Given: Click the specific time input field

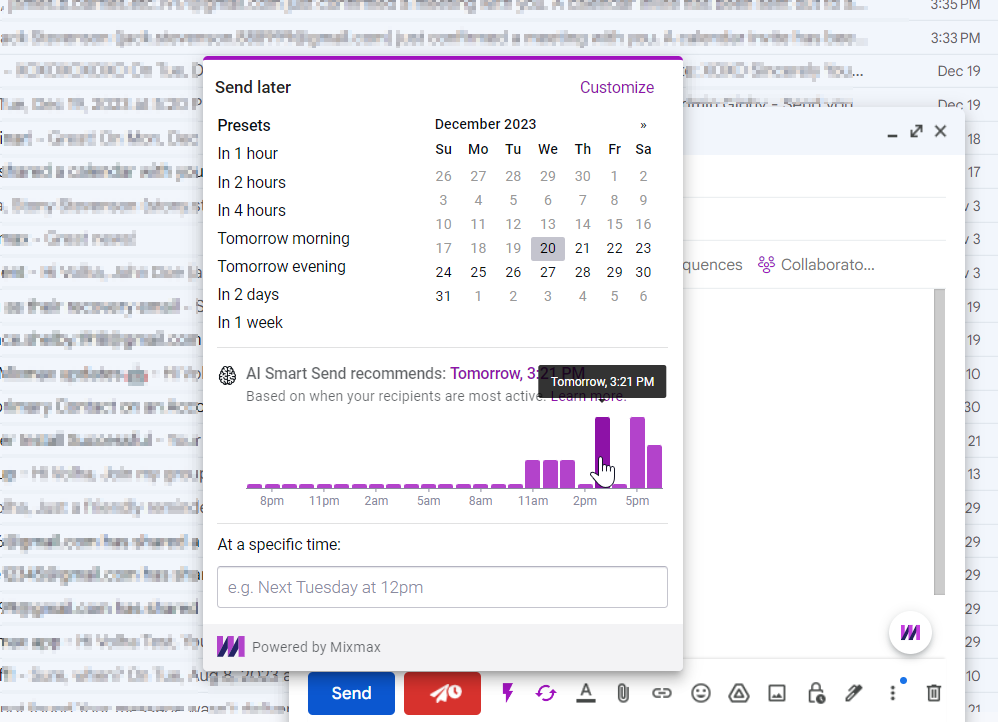Looking at the screenshot, I should click(x=442, y=587).
